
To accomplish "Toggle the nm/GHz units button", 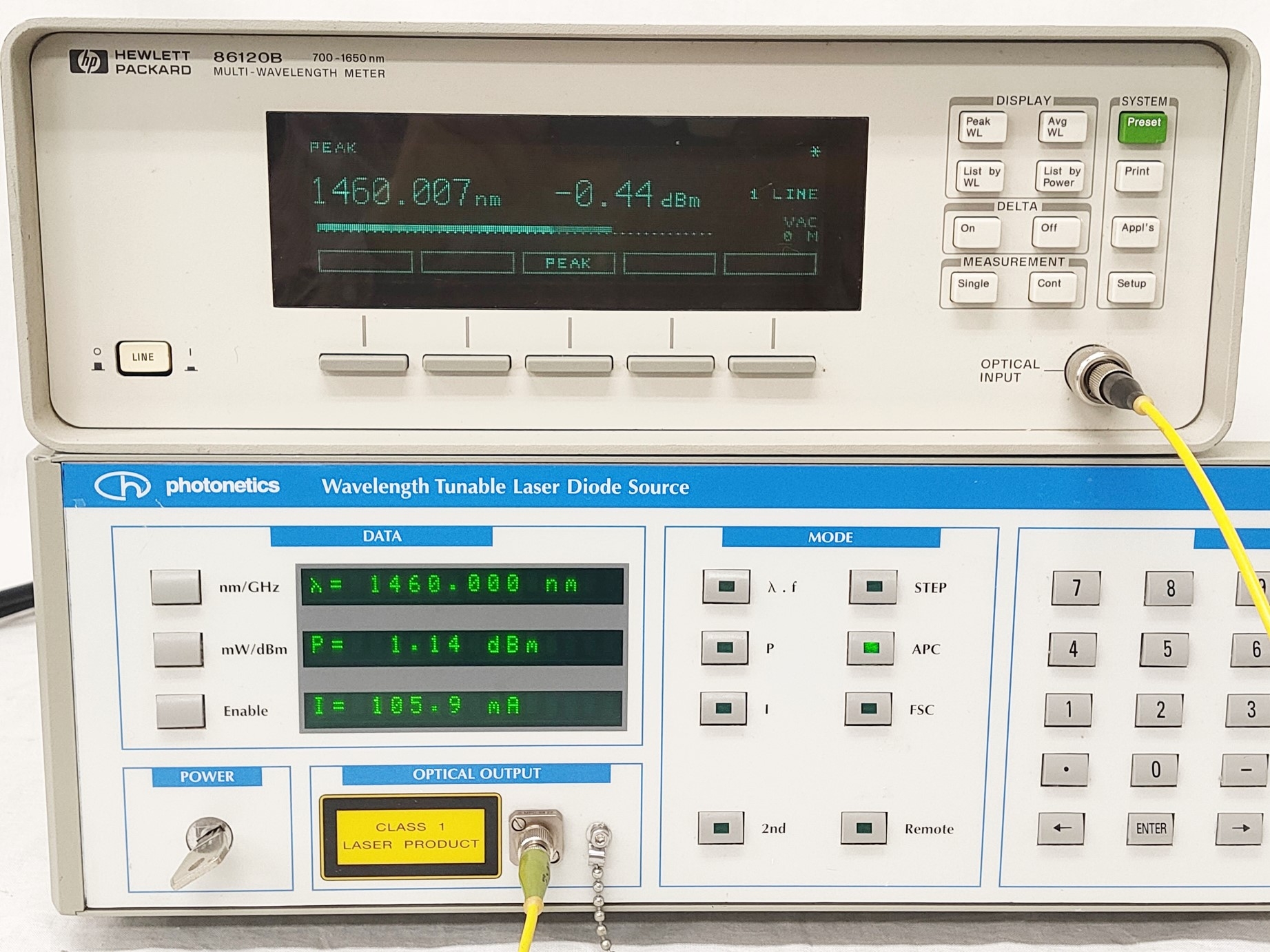I will (x=176, y=587).
